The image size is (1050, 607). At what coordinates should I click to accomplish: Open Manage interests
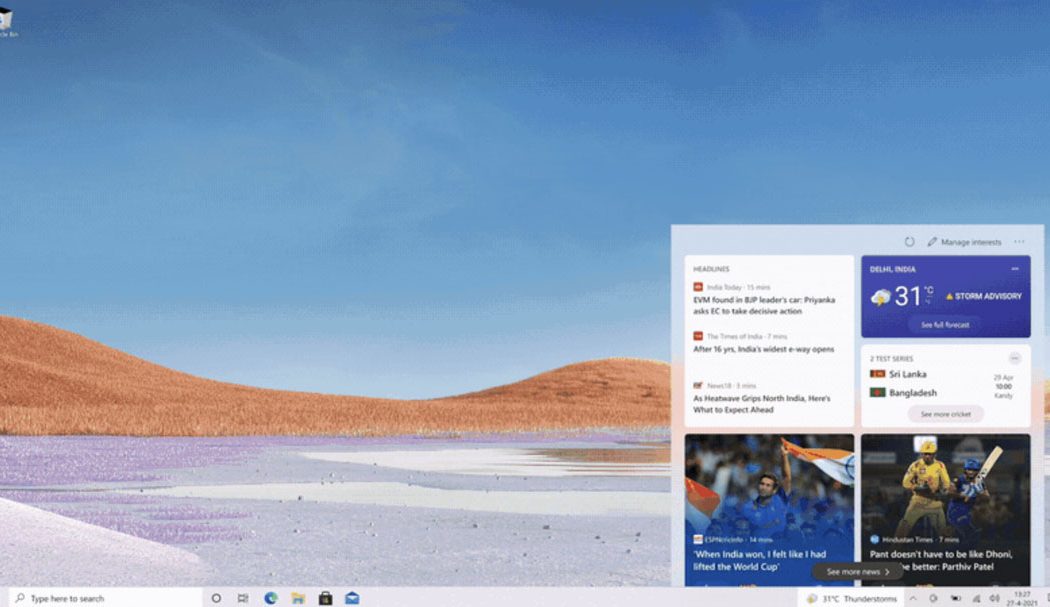(964, 242)
